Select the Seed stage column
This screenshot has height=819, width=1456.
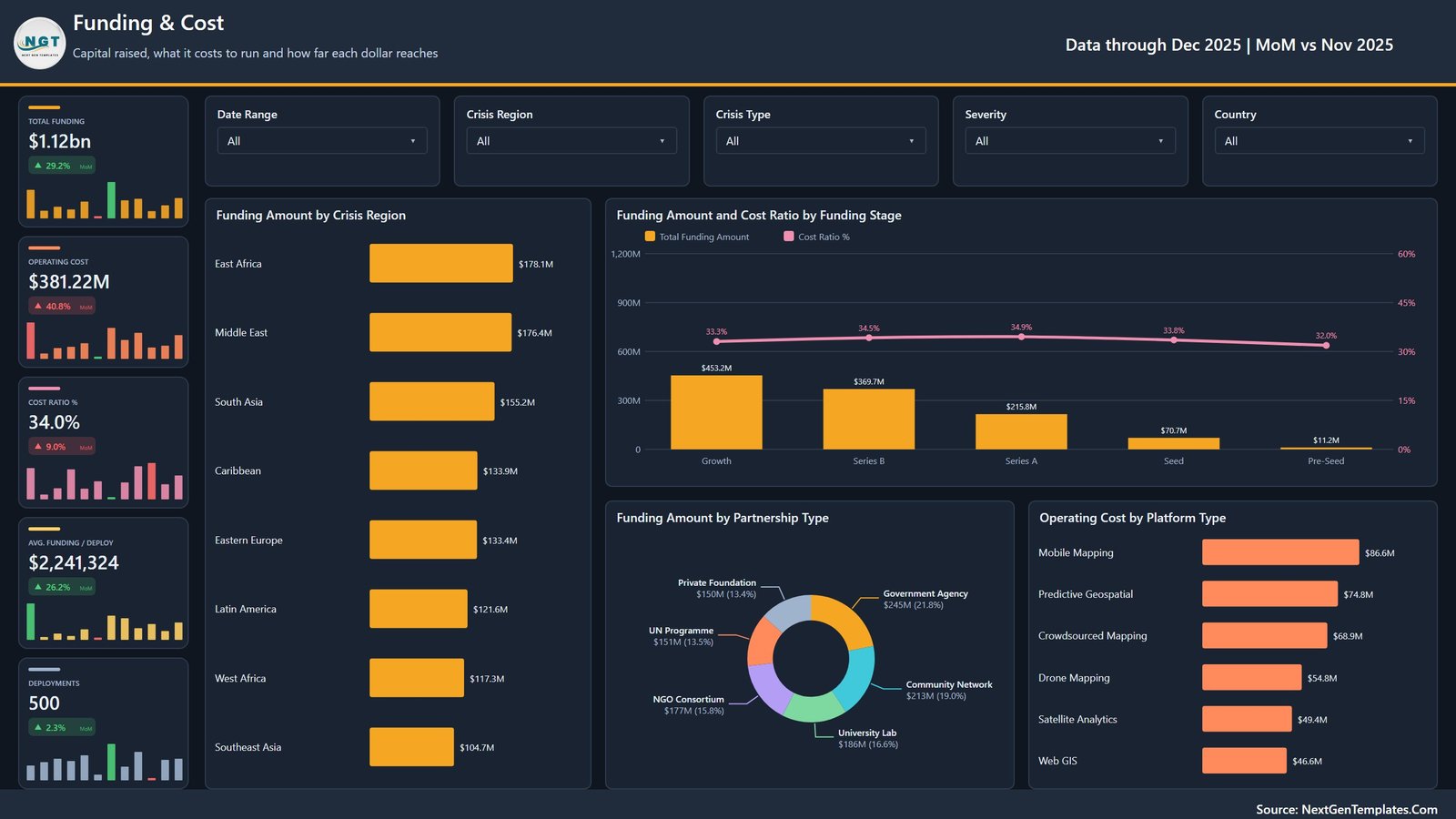point(1174,444)
